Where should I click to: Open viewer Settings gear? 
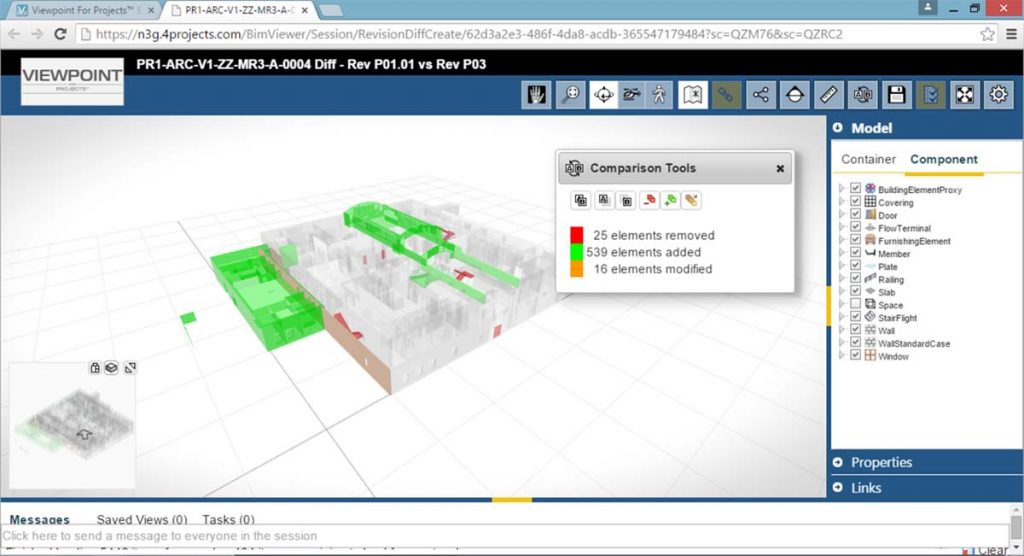coord(999,95)
